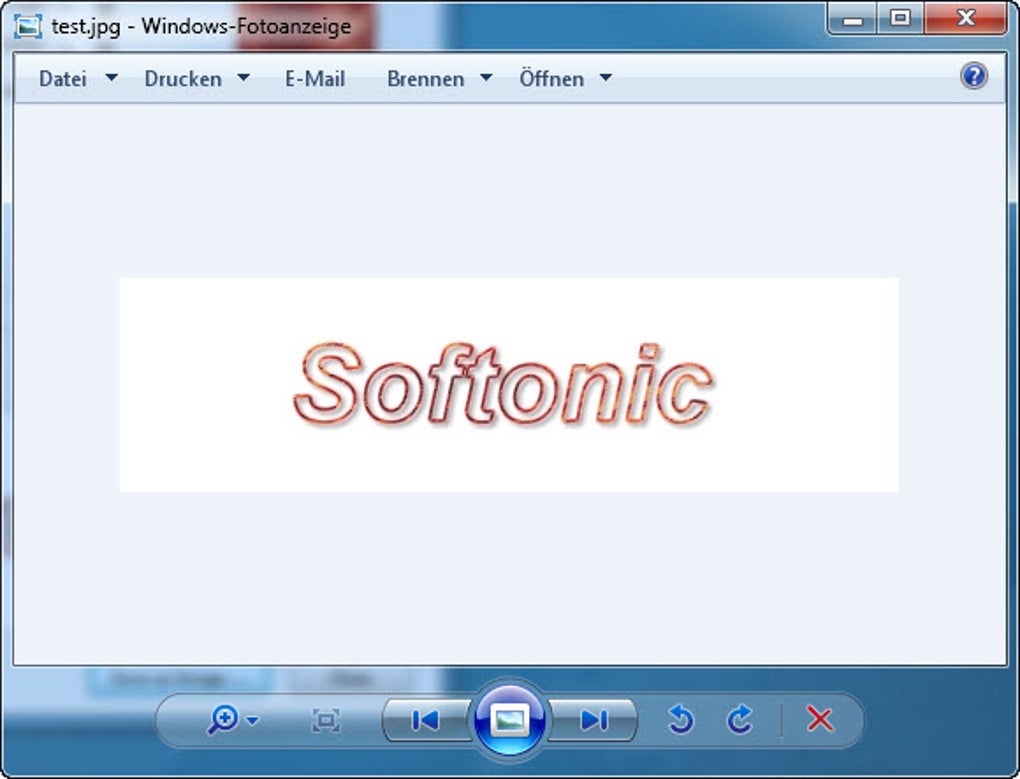Delete the picture with the red X
Image resolution: width=1020 pixels, height=779 pixels.
click(x=820, y=720)
